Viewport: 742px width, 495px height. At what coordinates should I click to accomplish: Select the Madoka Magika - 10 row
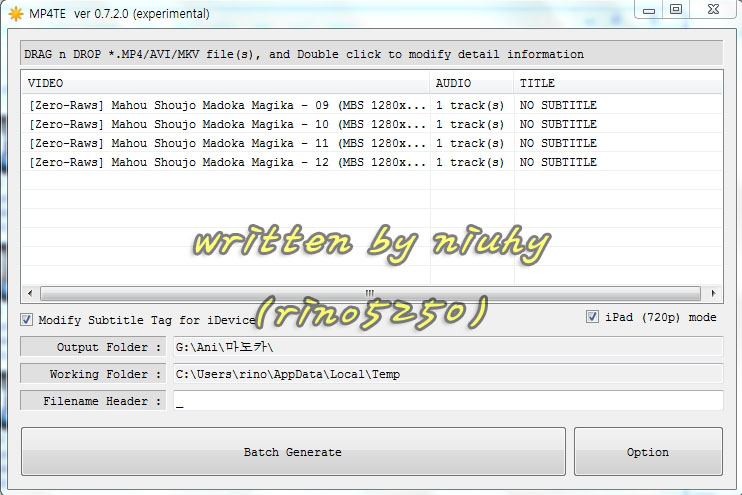[x=372, y=124]
